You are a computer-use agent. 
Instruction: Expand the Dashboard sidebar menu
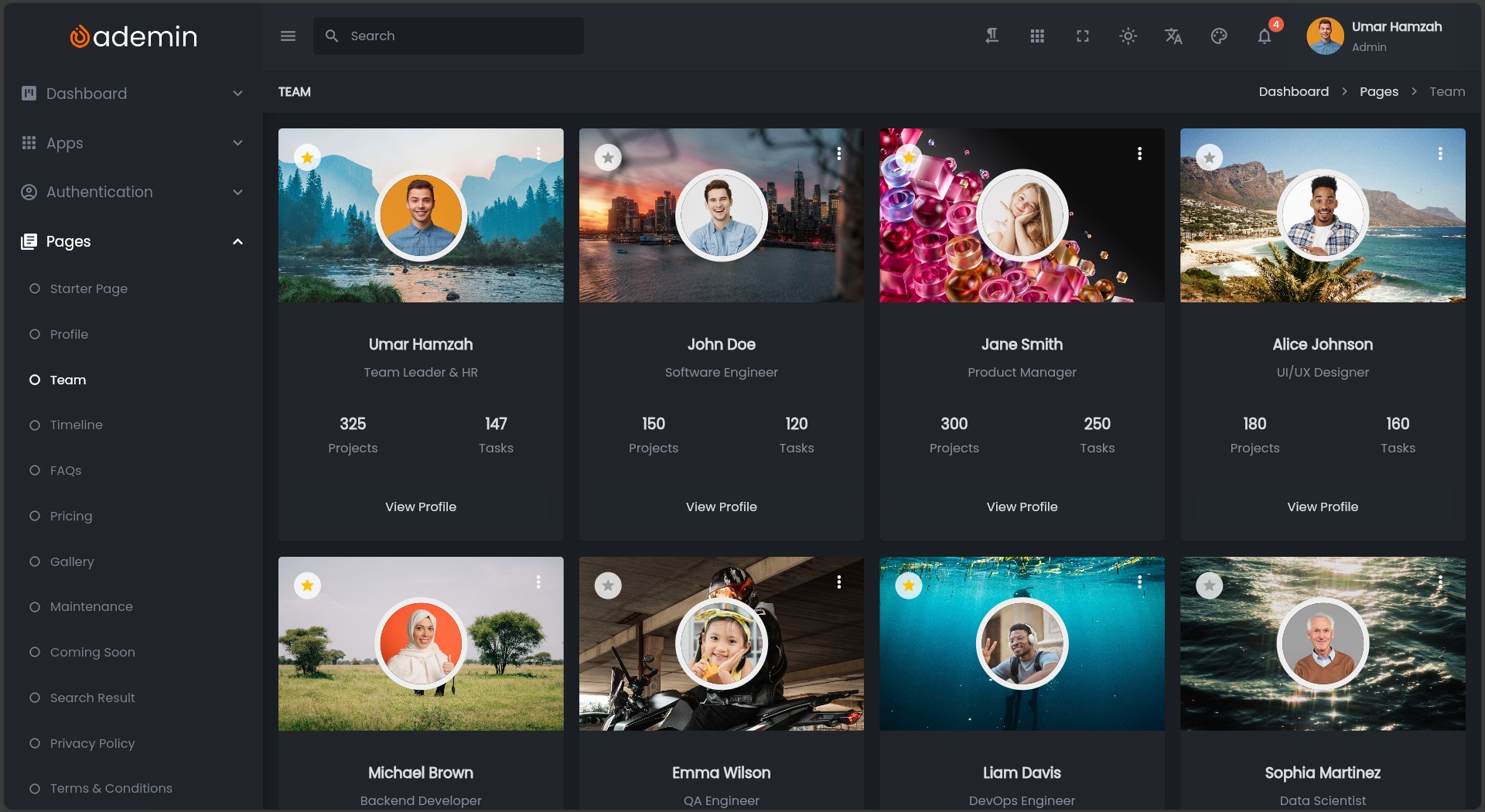pos(131,94)
